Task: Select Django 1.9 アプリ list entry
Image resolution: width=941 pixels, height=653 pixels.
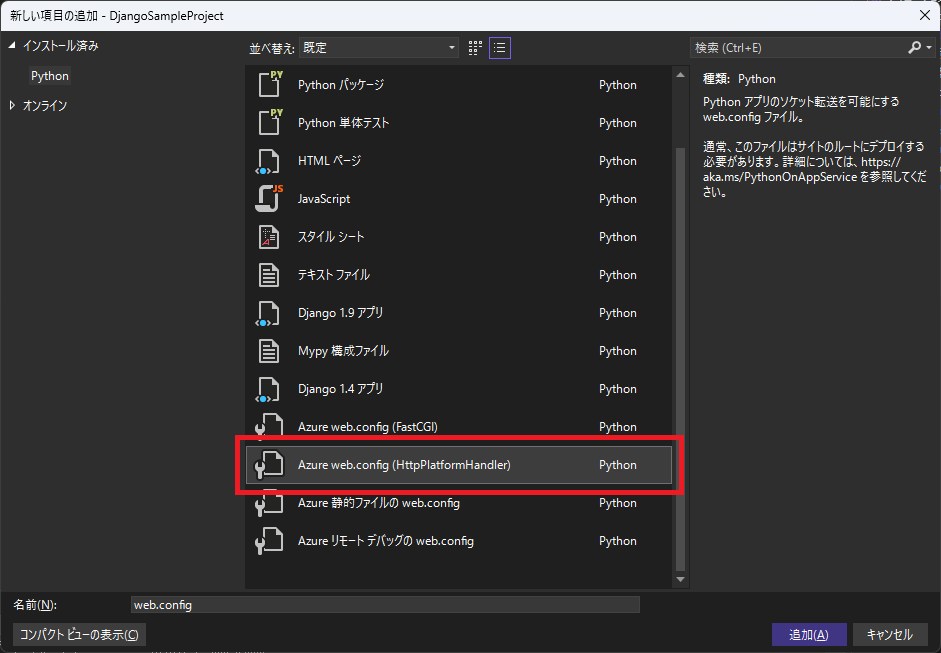Action: [x=340, y=313]
